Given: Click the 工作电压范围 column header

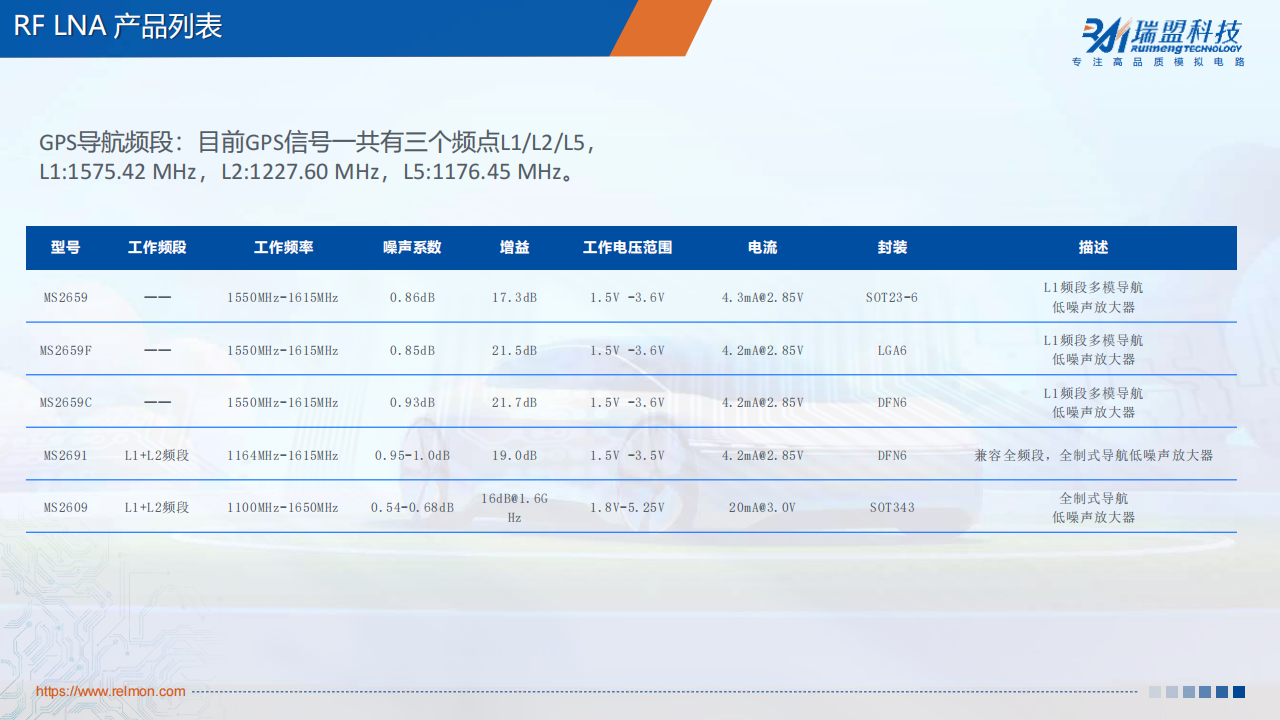Looking at the screenshot, I should 627,248.
